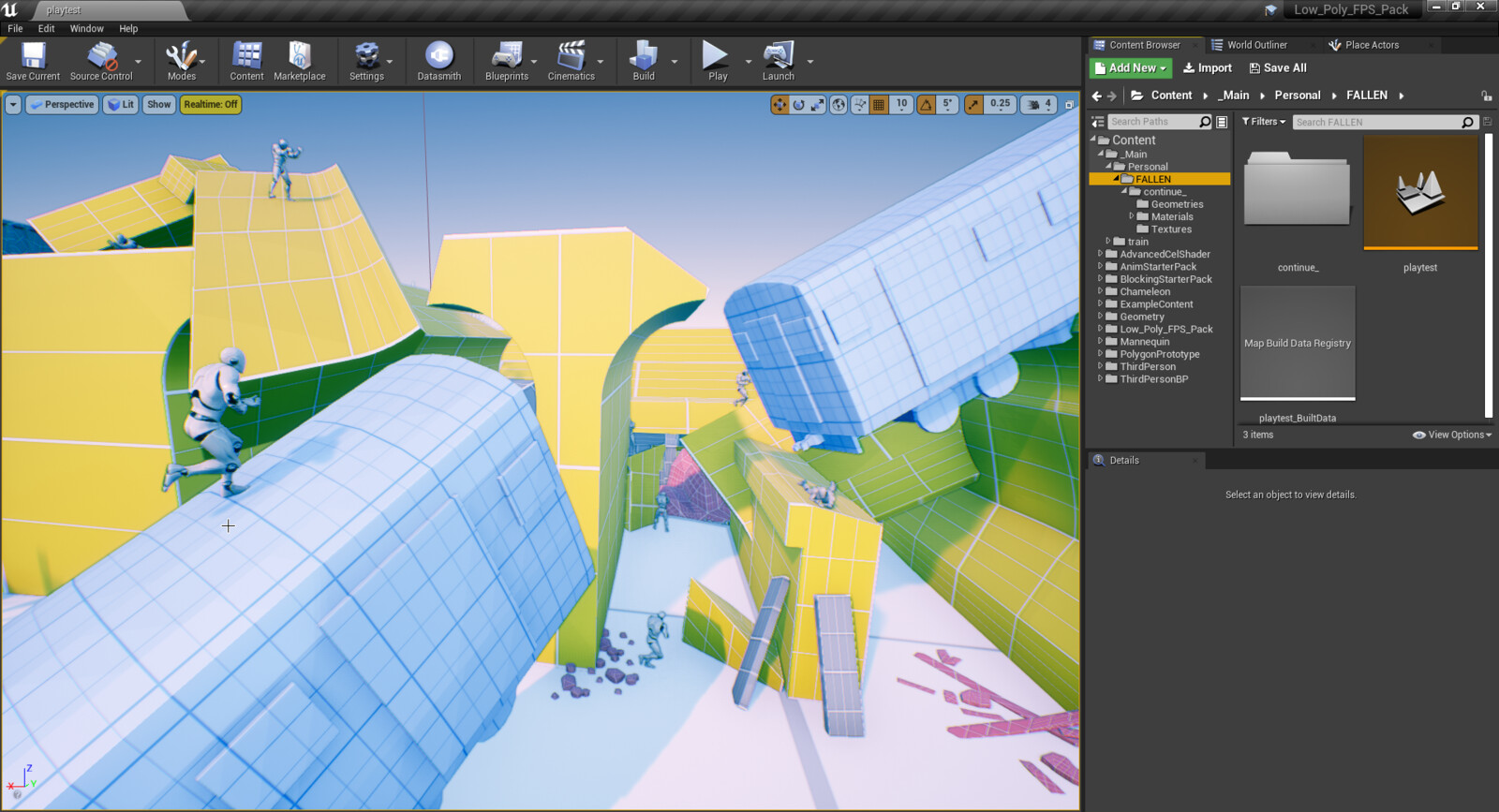Select the playtest level thumbnail

[x=1420, y=192]
